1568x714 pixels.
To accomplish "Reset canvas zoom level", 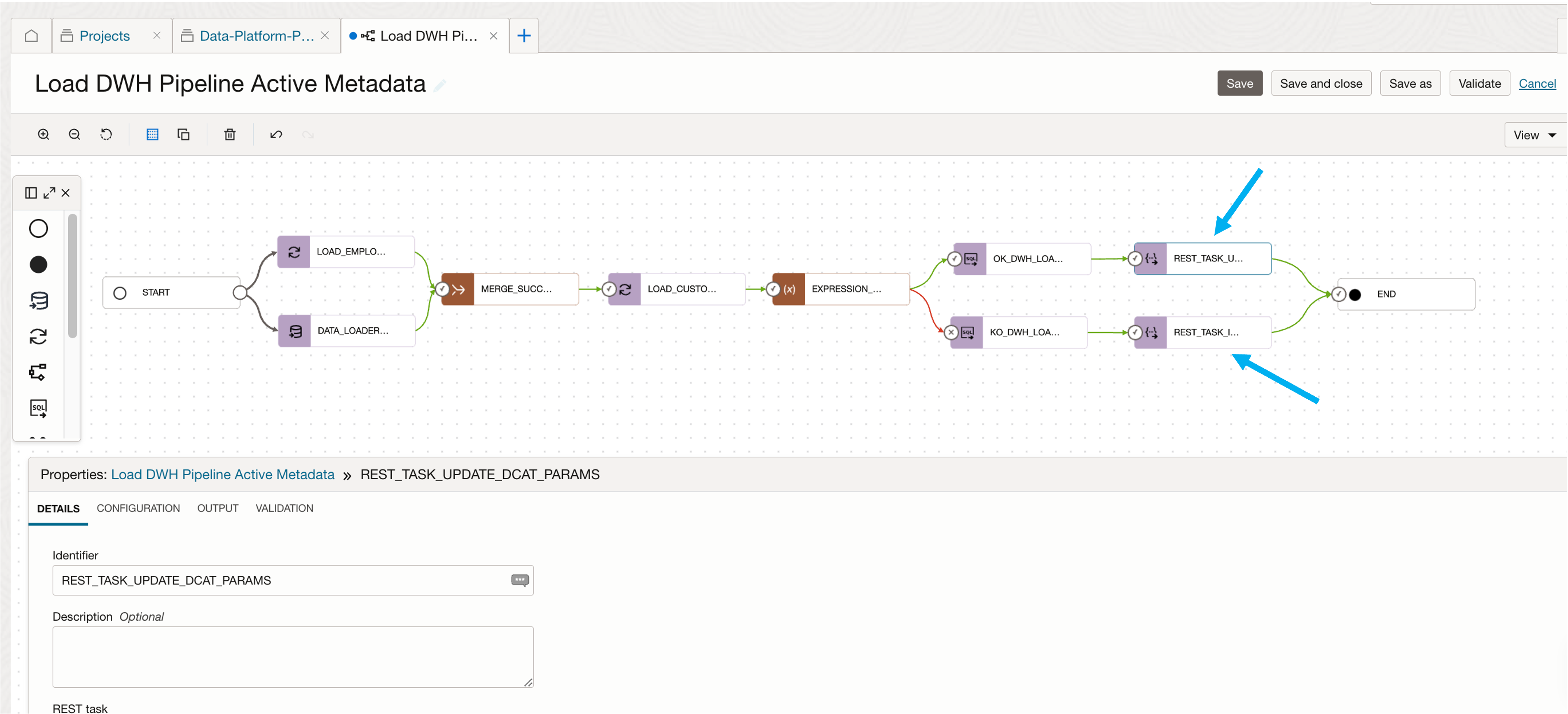I will (x=106, y=135).
